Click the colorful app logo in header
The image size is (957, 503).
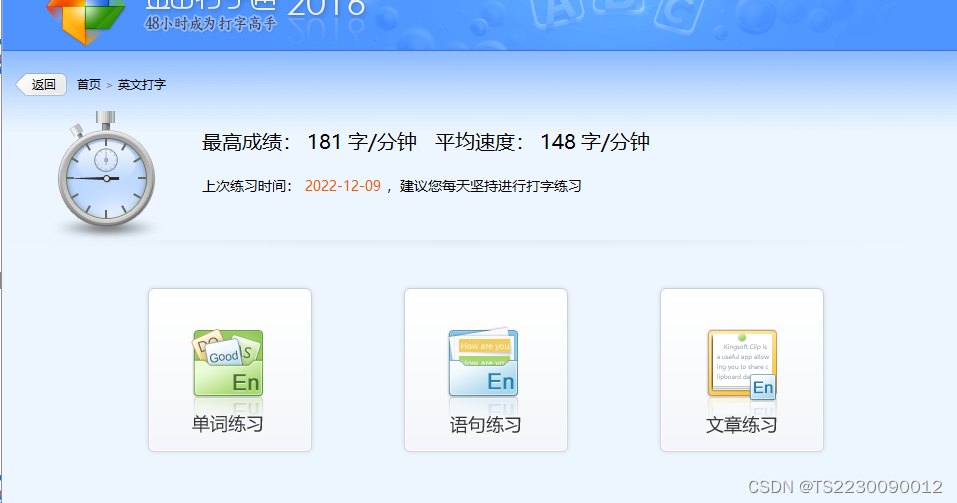pyautogui.click(x=85, y=21)
